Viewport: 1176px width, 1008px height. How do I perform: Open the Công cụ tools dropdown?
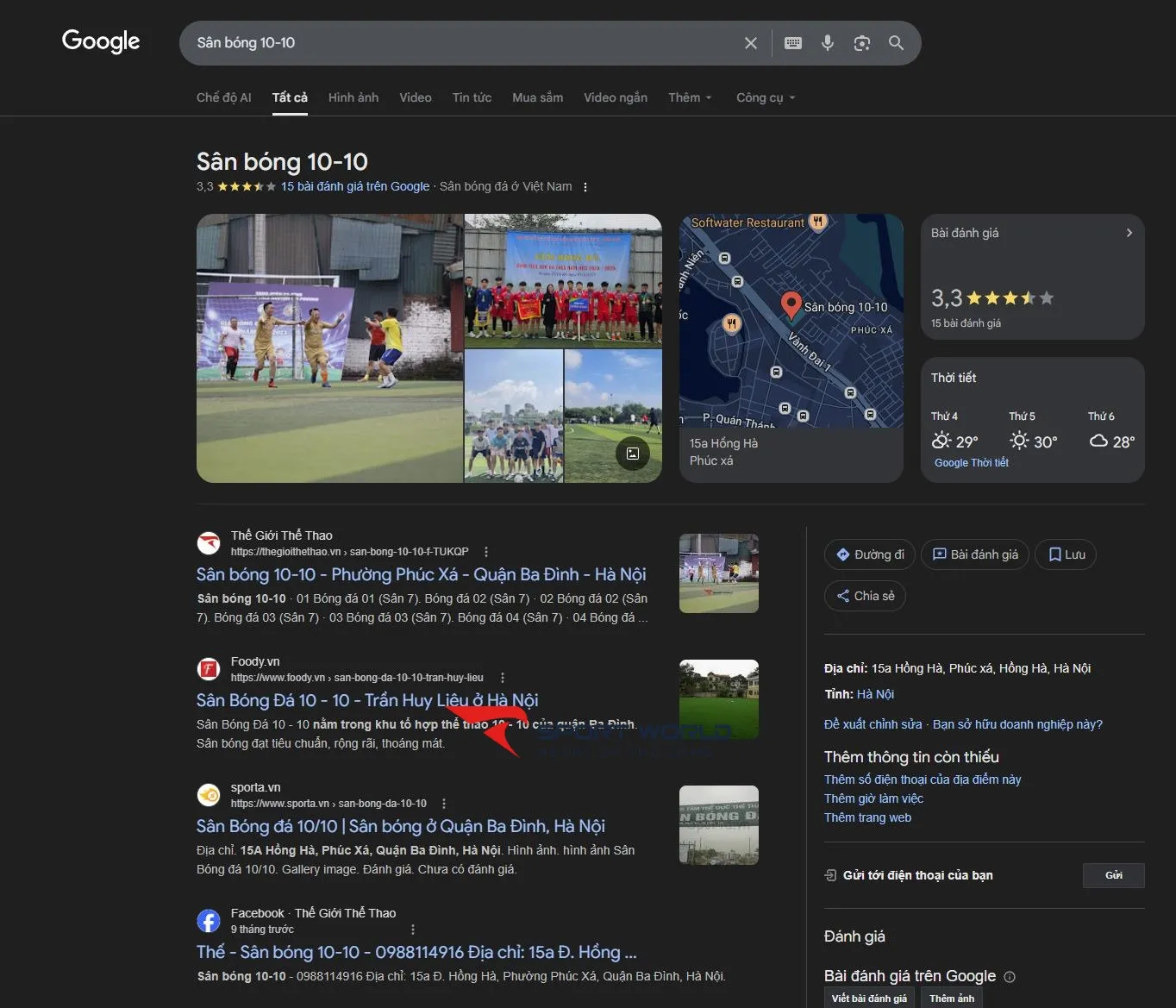click(765, 97)
